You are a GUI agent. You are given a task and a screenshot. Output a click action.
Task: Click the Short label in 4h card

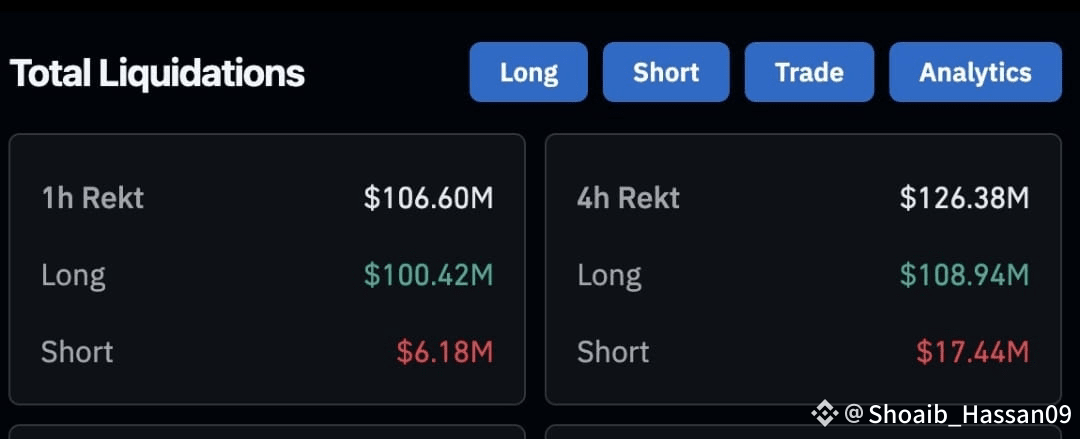(613, 352)
